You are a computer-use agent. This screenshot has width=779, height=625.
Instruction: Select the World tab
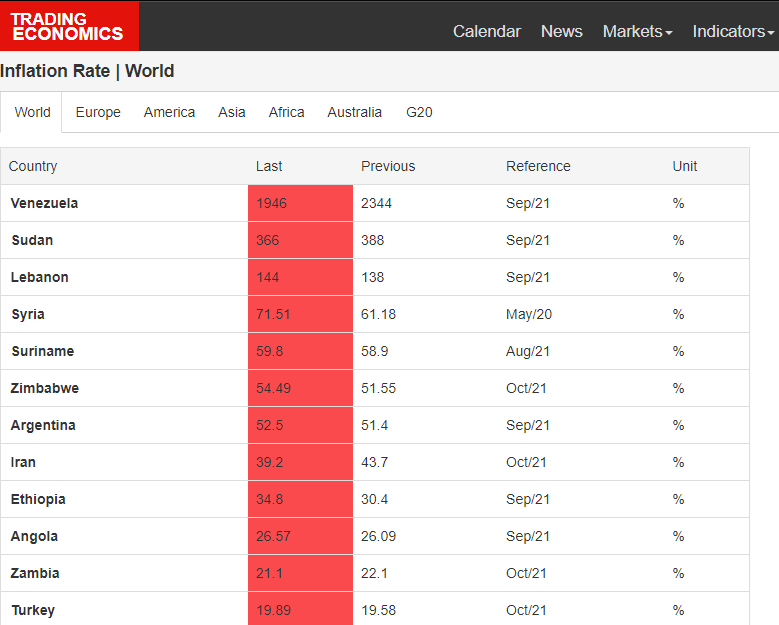click(x=32, y=112)
